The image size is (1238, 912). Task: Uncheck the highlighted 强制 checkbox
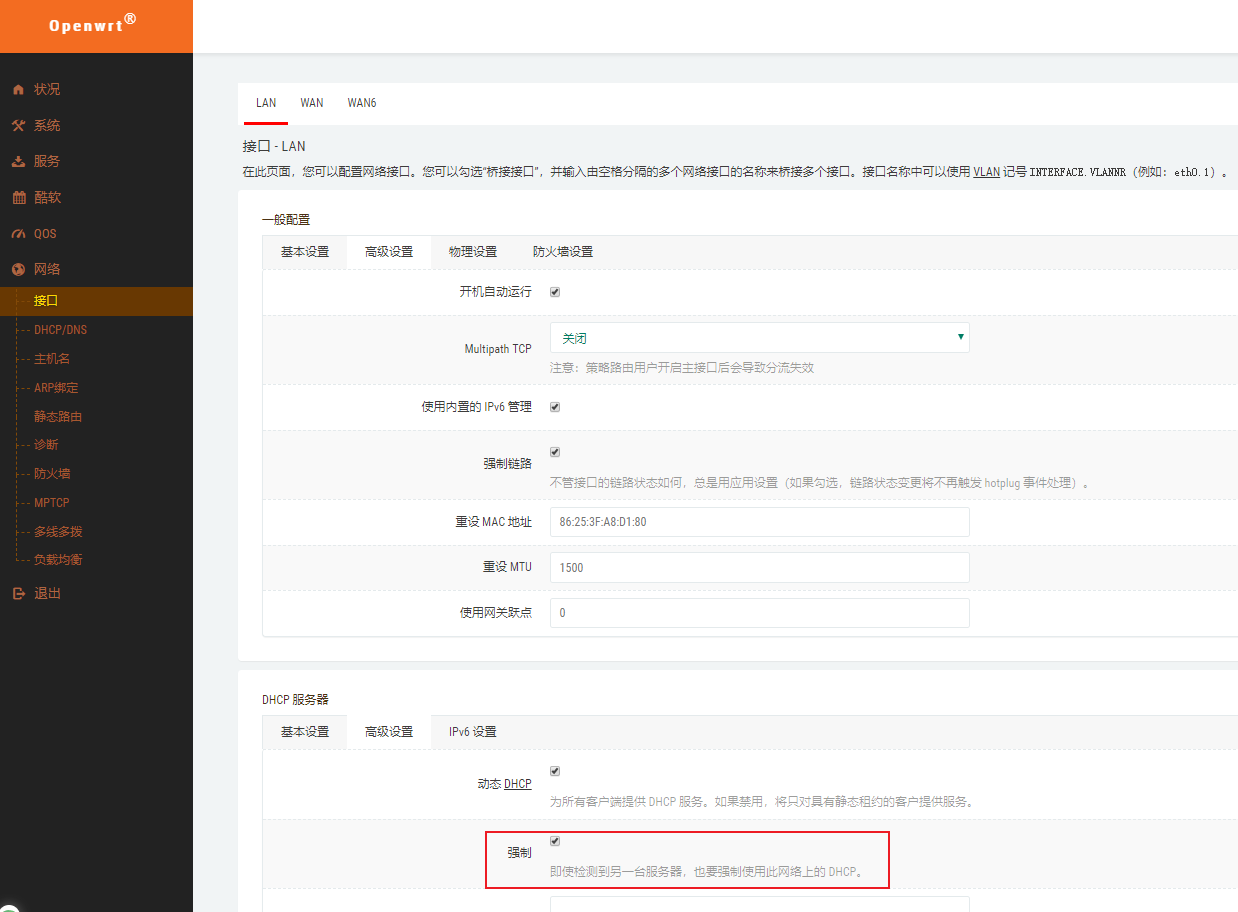pyautogui.click(x=555, y=841)
